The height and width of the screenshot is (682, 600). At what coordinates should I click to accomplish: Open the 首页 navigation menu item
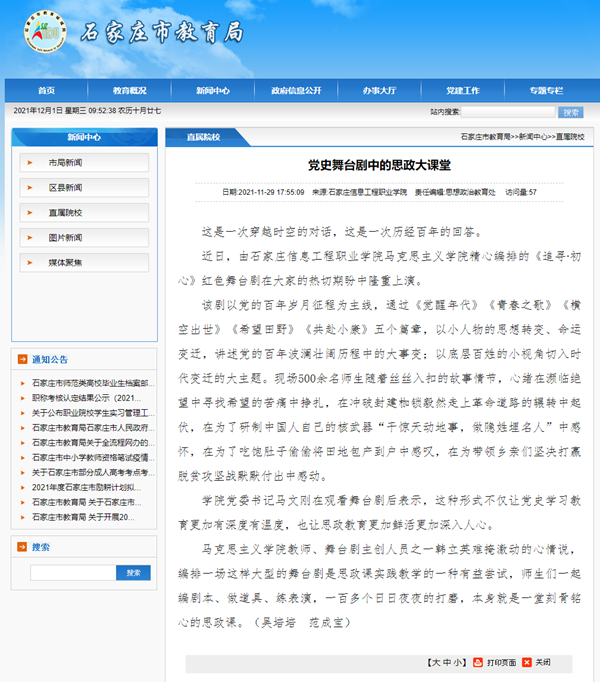[x=46, y=90]
